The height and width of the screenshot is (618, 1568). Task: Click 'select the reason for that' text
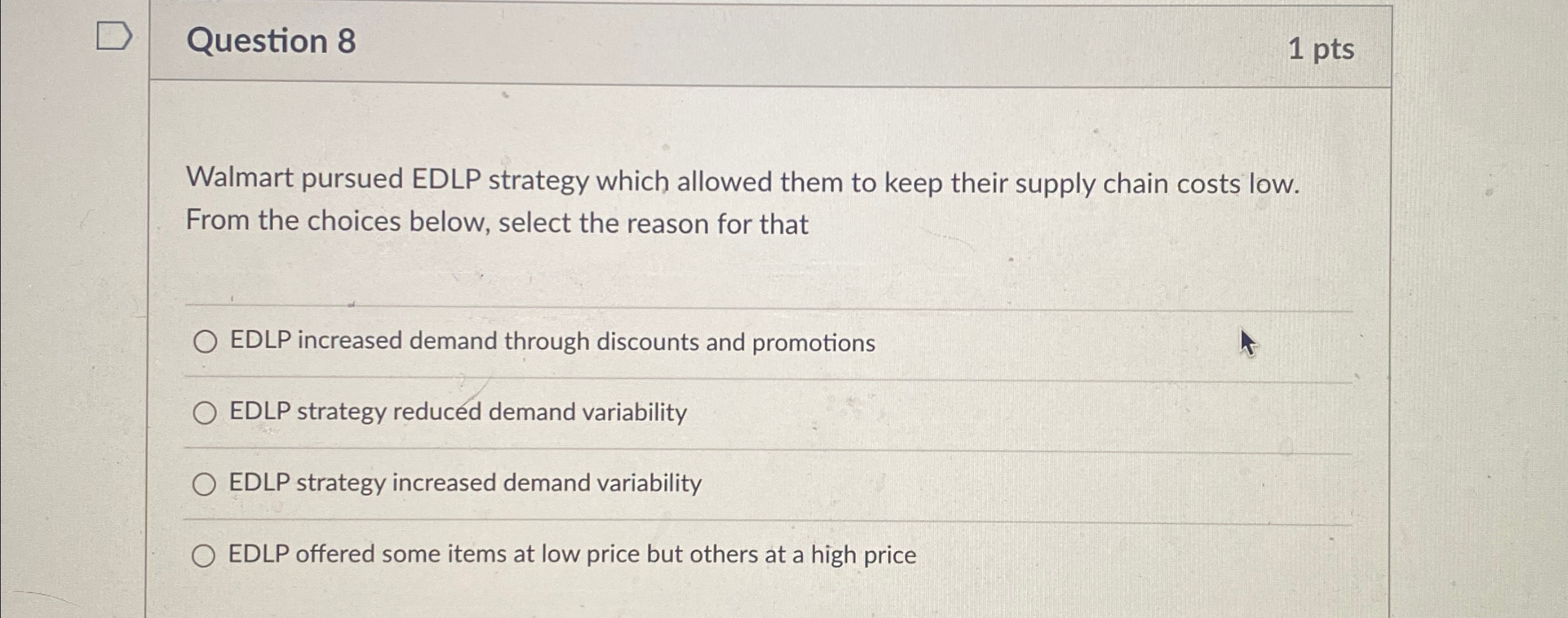pos(653,224)
